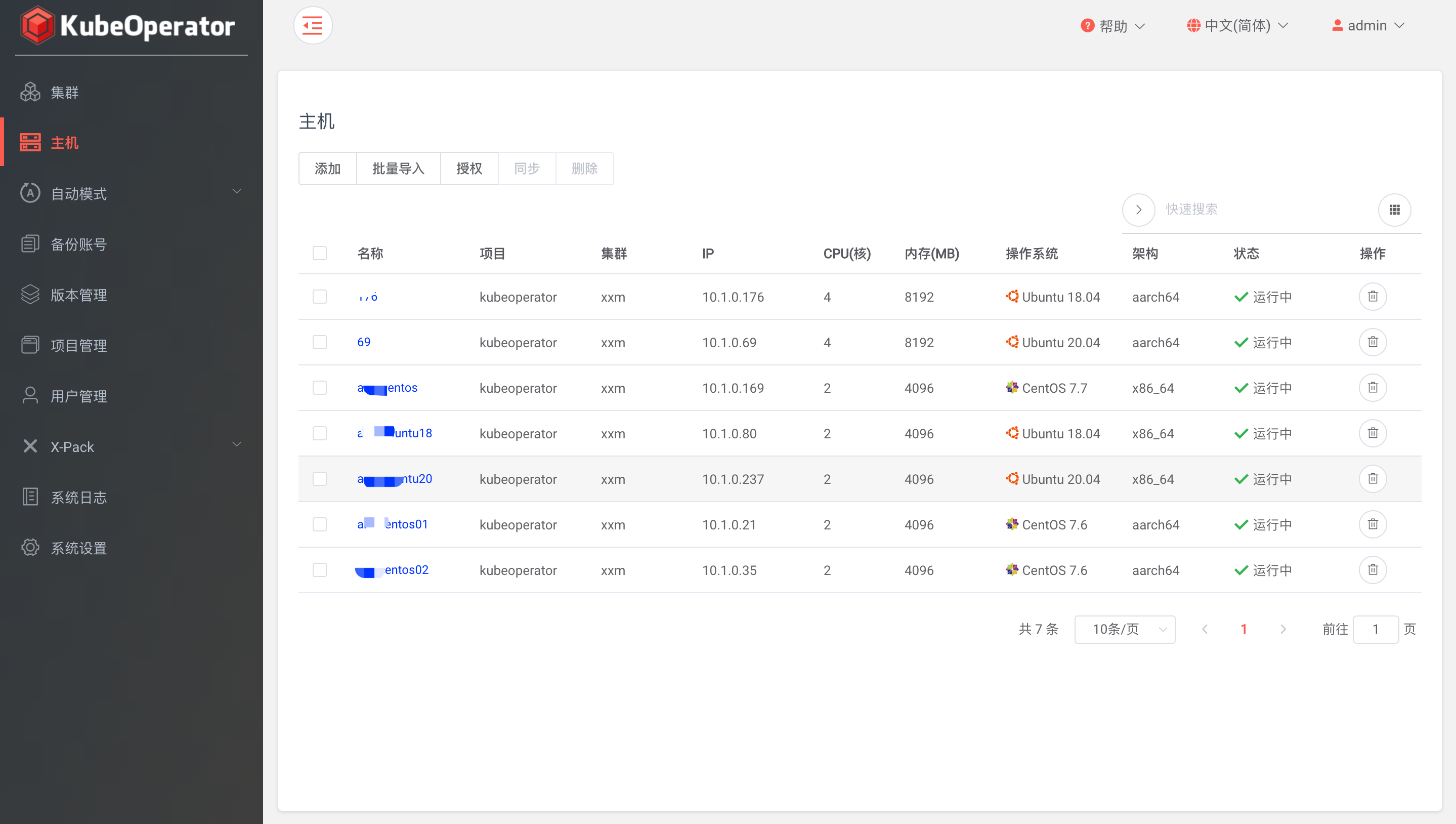Toggle the checkbox for entos02
Image resolution: width=1456 pixels, height=824 pixels.
[x=320, y=570]
